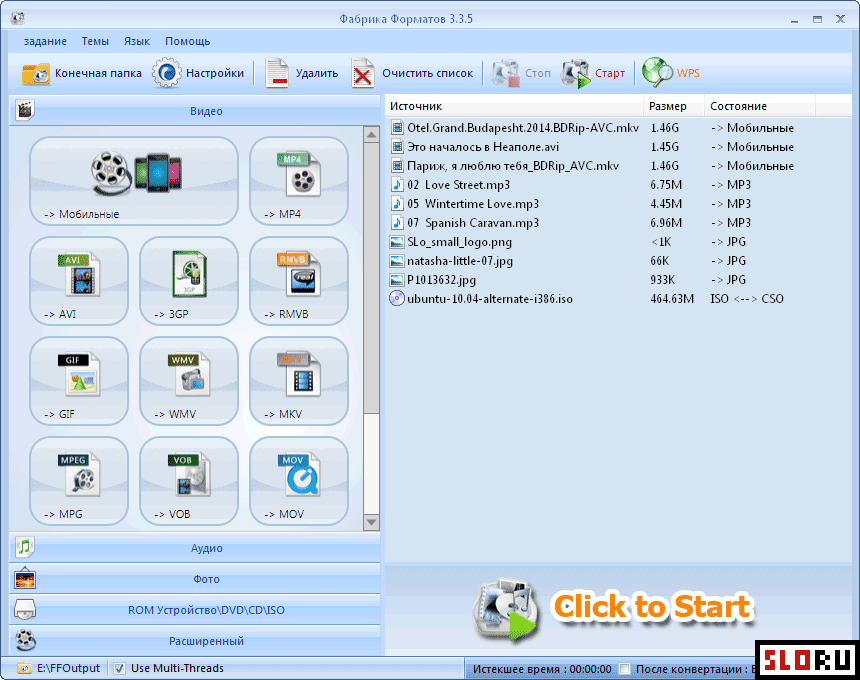Image resolution: width=860 pixels, height=680 pixels.
Task: Click the Старт start conversion icon
Action: (x=576, y=73)
